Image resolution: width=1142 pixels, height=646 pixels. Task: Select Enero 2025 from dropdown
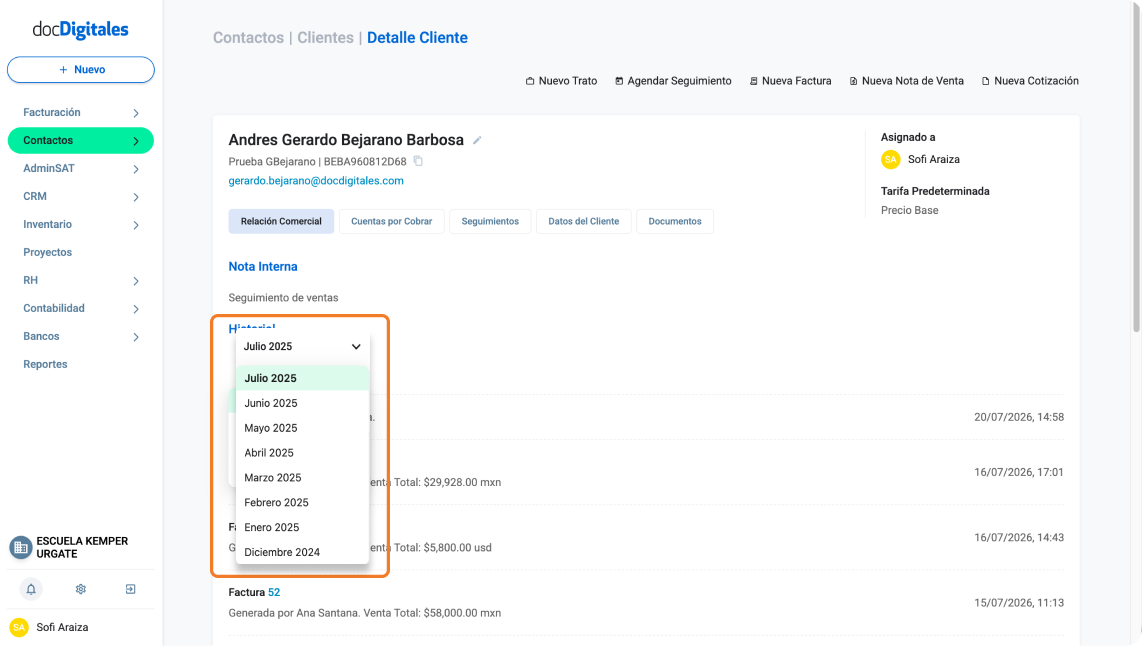pyautogui.click(x=302, y=527)
